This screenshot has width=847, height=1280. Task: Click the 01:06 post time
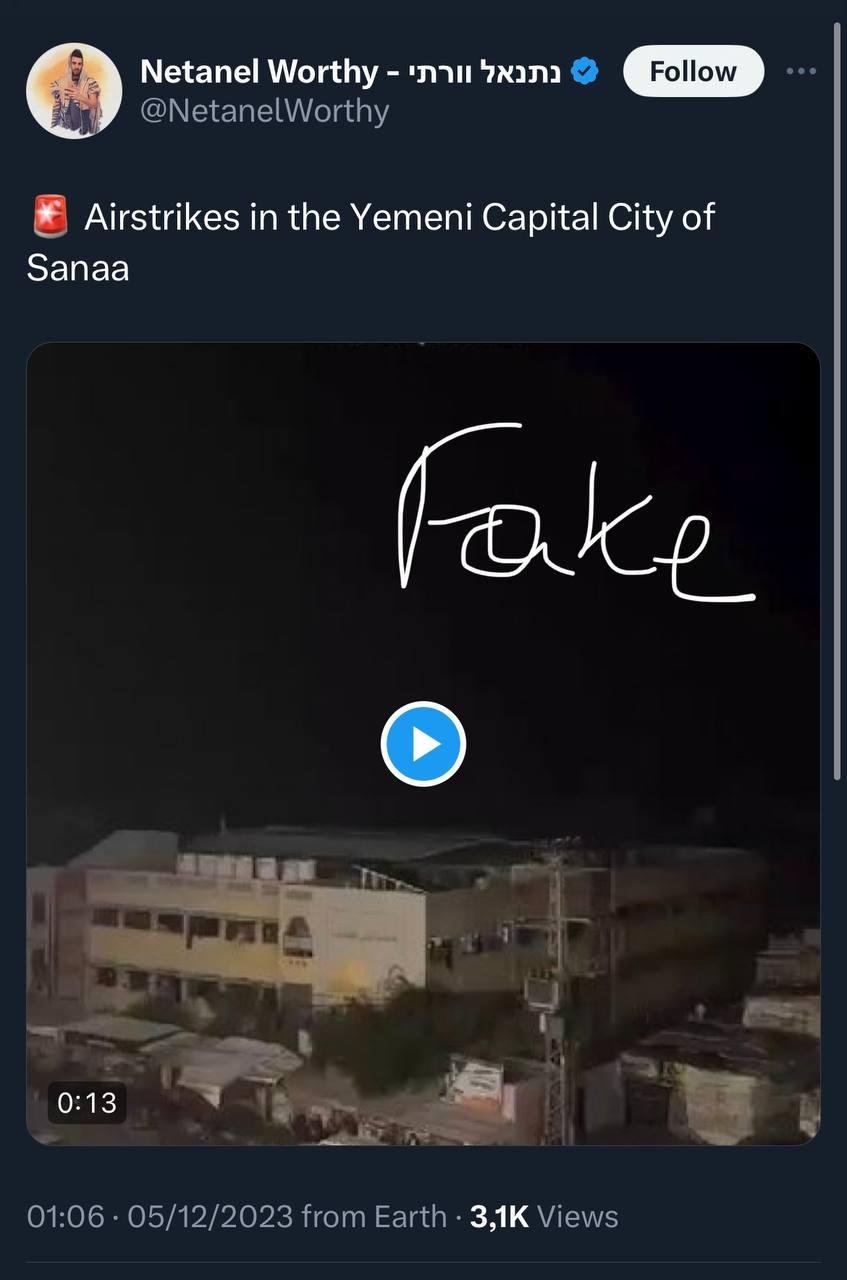[65, 1216]
